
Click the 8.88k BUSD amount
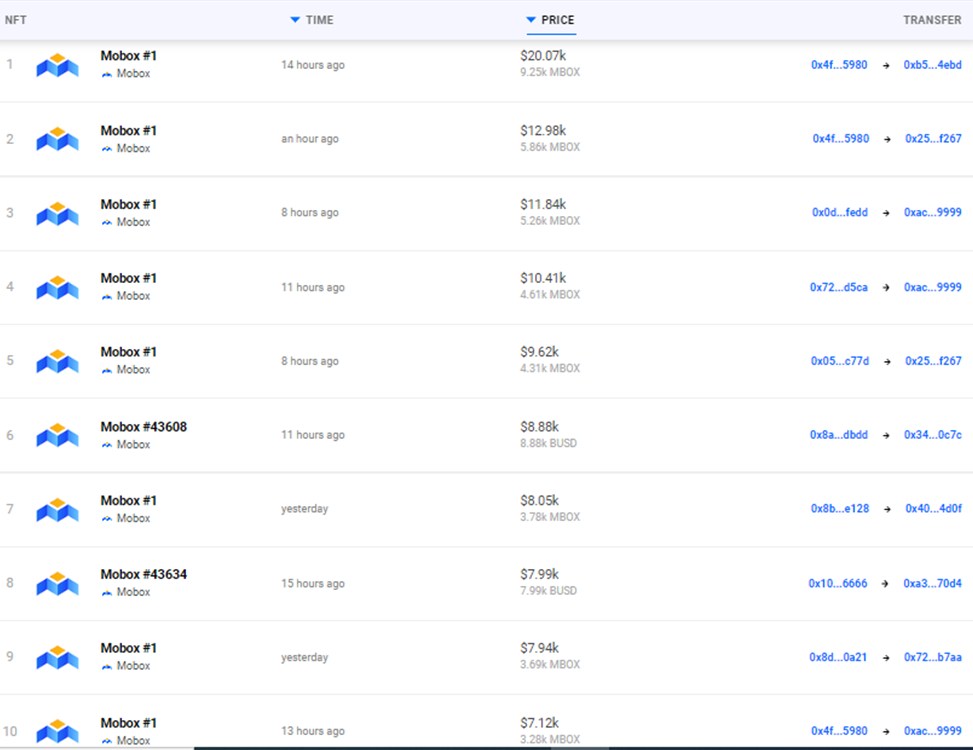pyautogui.click(x=549, y=443)
